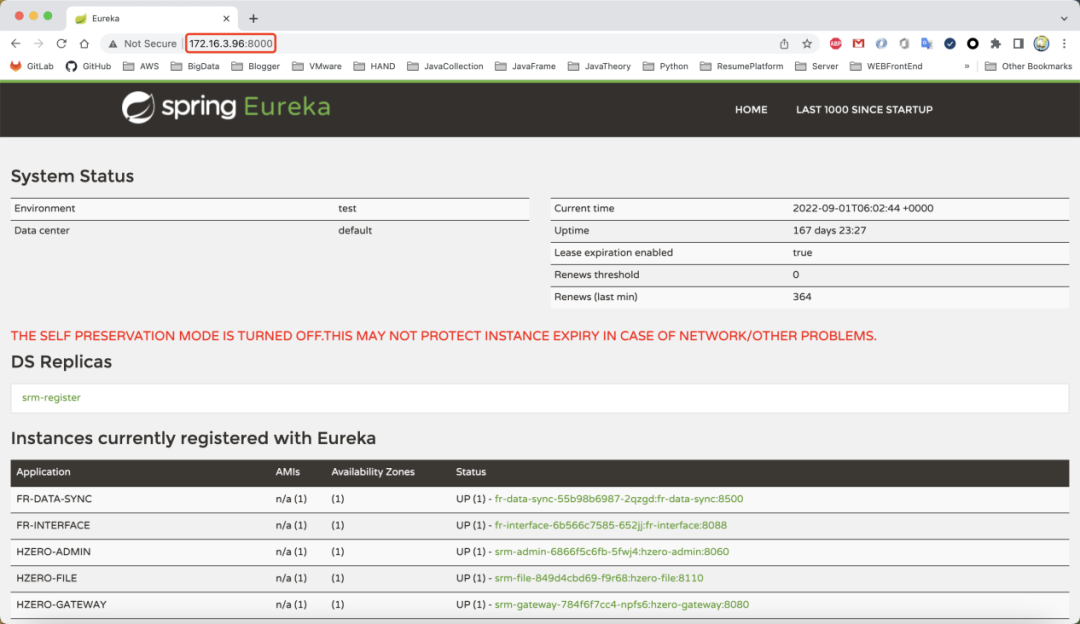Toggle the browser side panel icon
The width and height of the screenshot is (1080, 624).
tap(1018, 43)
